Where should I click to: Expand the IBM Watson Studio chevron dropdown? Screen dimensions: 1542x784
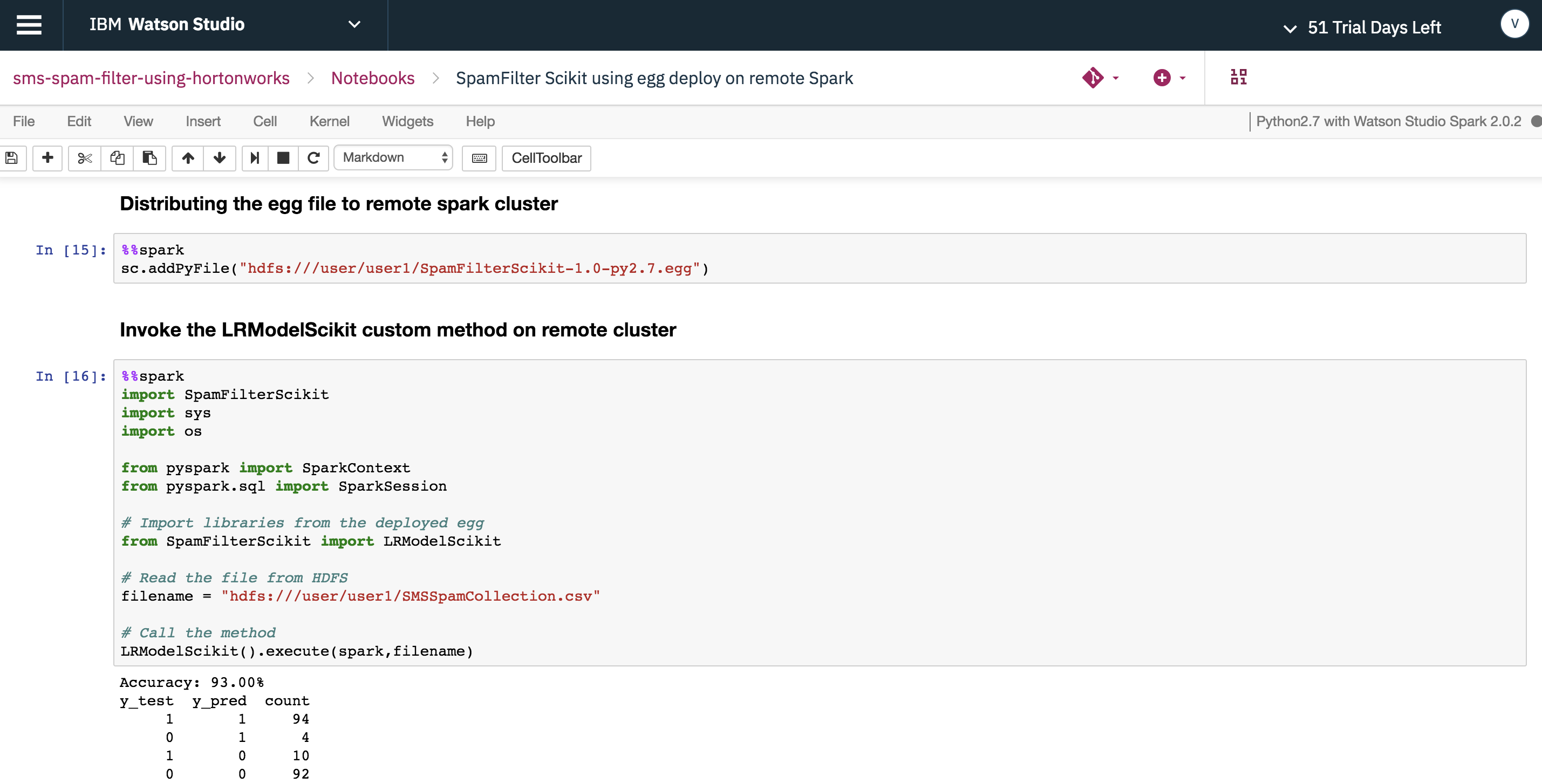pos(354,24)
